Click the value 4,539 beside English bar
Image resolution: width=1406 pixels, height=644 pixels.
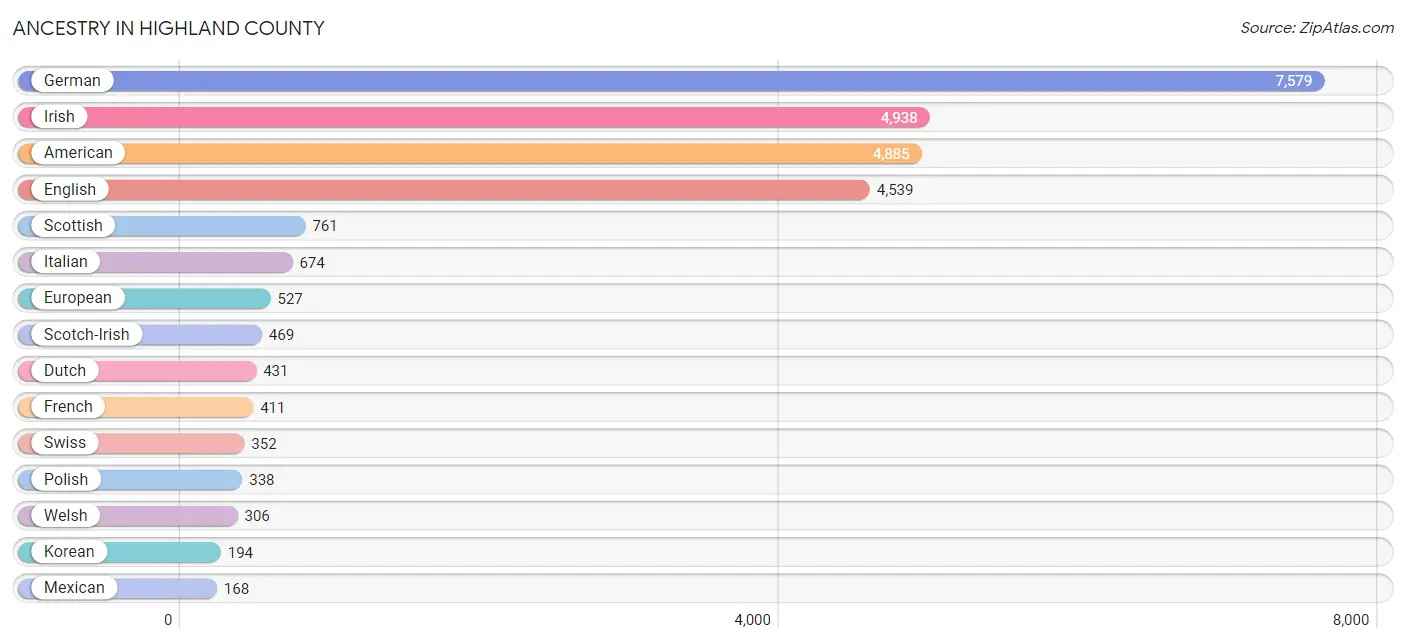(895, 190)
